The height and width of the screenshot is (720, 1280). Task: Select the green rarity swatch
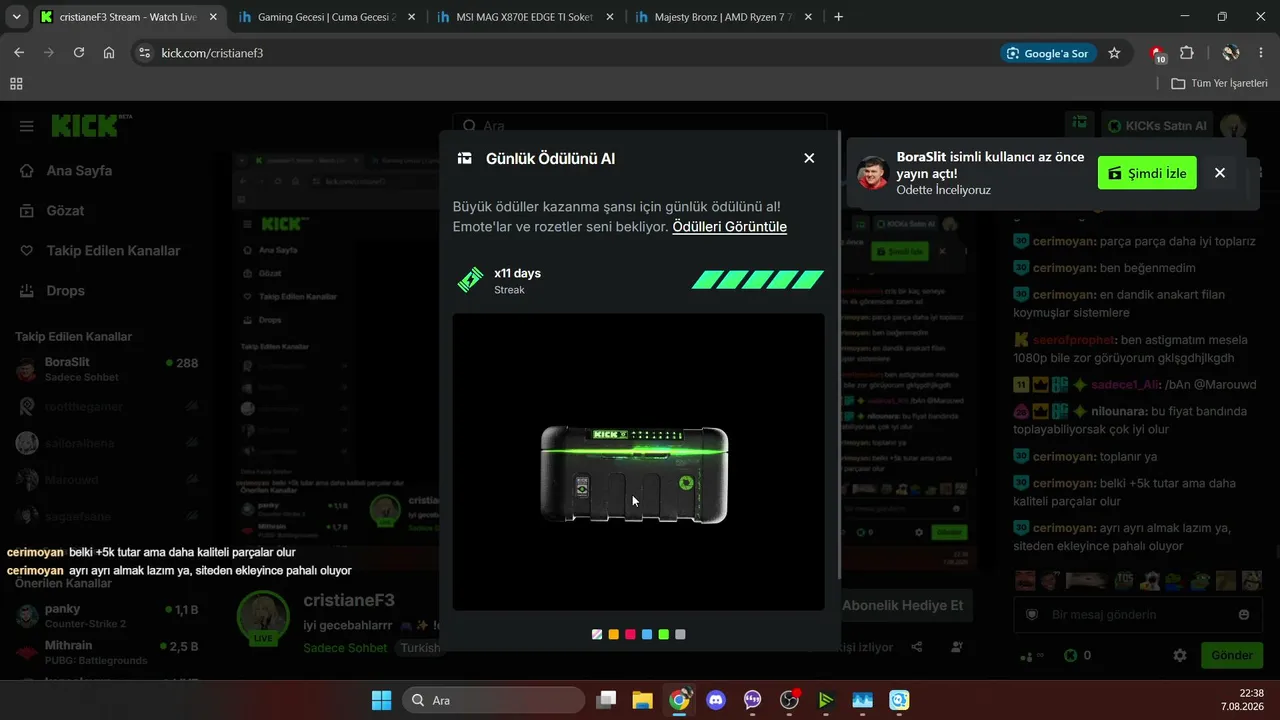(664, 634)
